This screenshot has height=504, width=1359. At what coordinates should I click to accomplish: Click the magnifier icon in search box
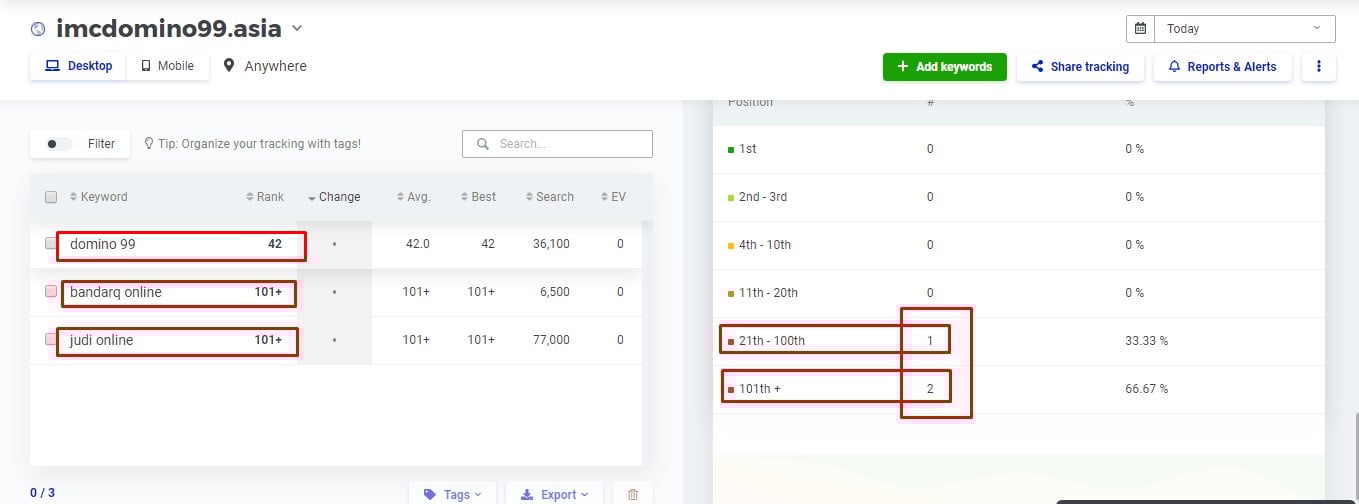point(482,144)
